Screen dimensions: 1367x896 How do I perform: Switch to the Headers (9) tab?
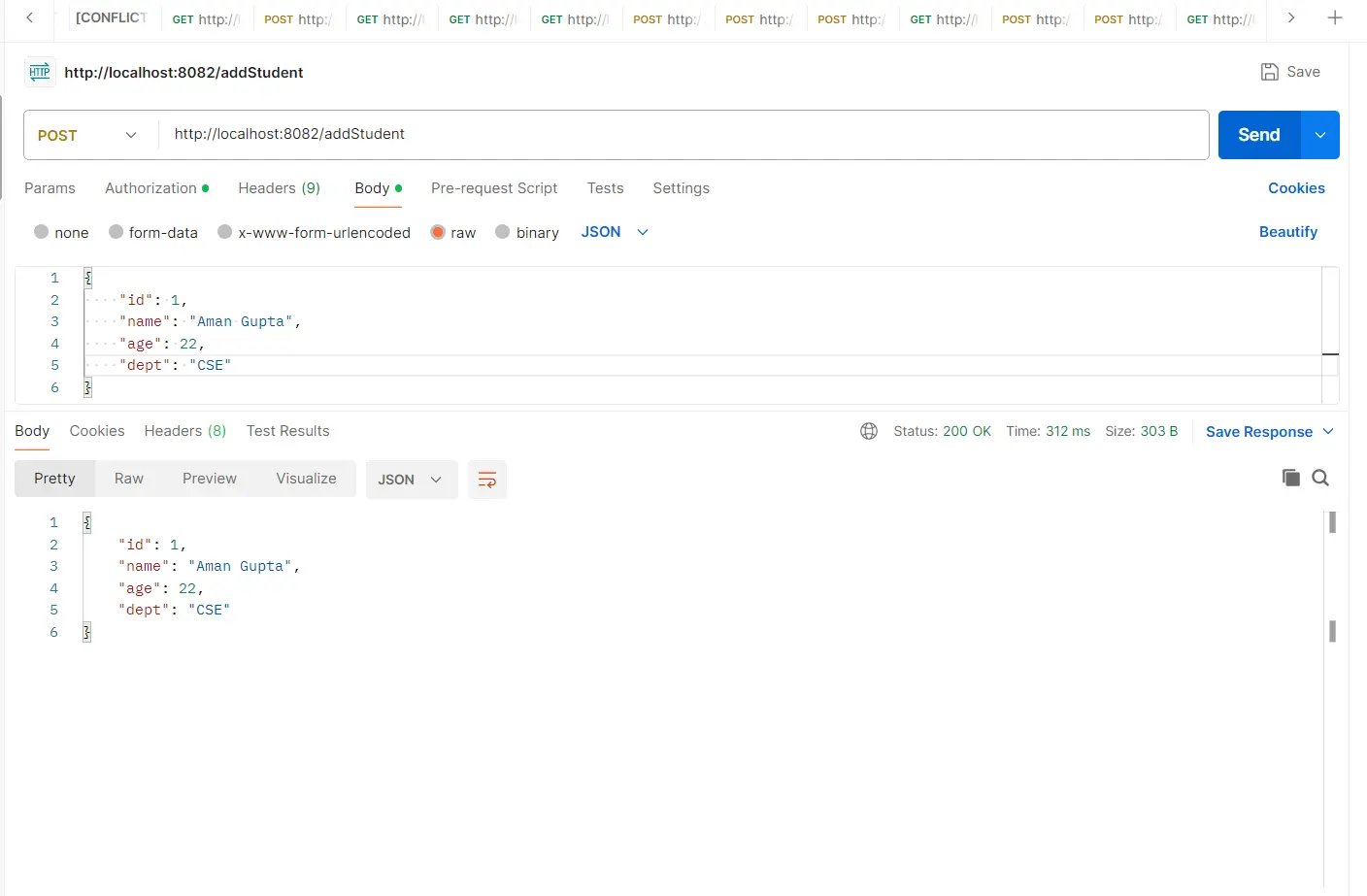tap(279, 188)
